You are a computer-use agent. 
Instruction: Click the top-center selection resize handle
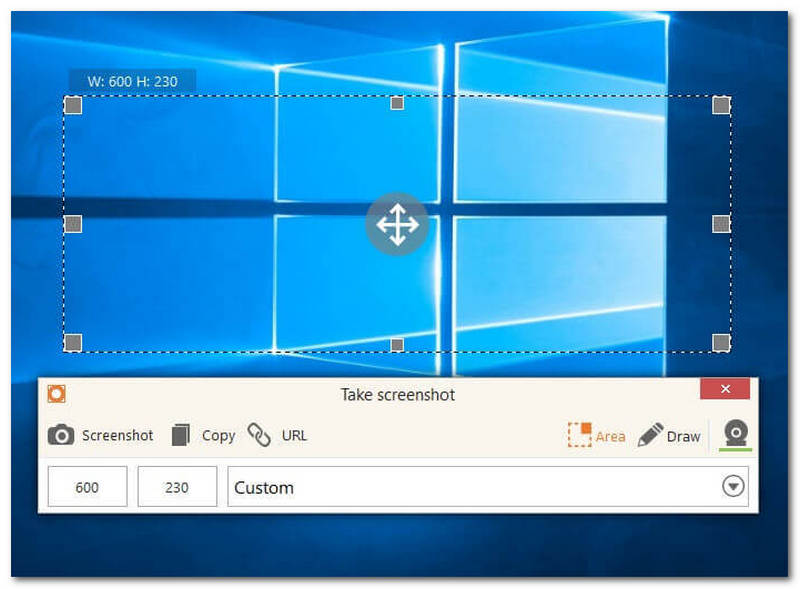coord(397,103)
